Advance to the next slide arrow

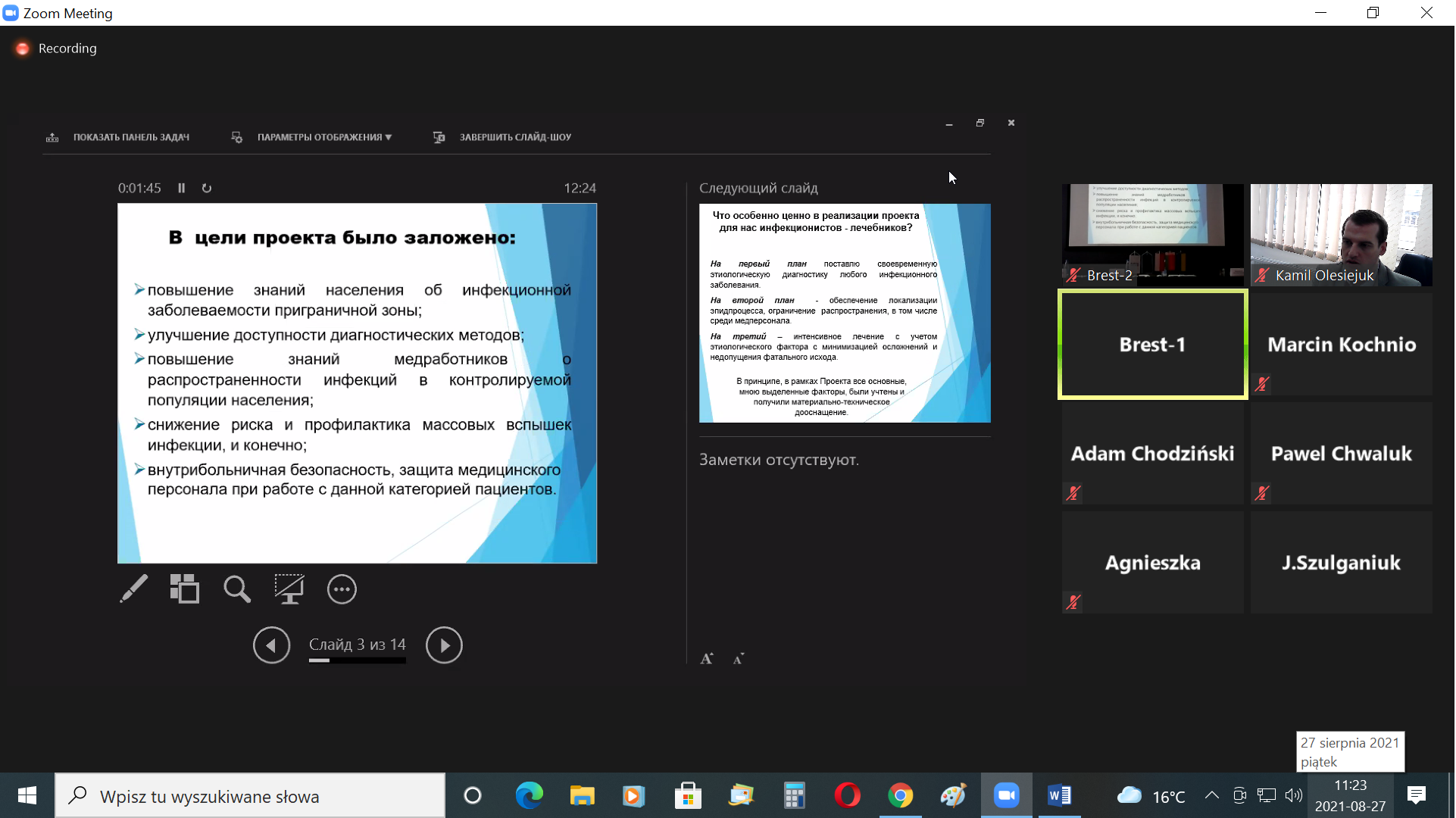tap(444, 645)
